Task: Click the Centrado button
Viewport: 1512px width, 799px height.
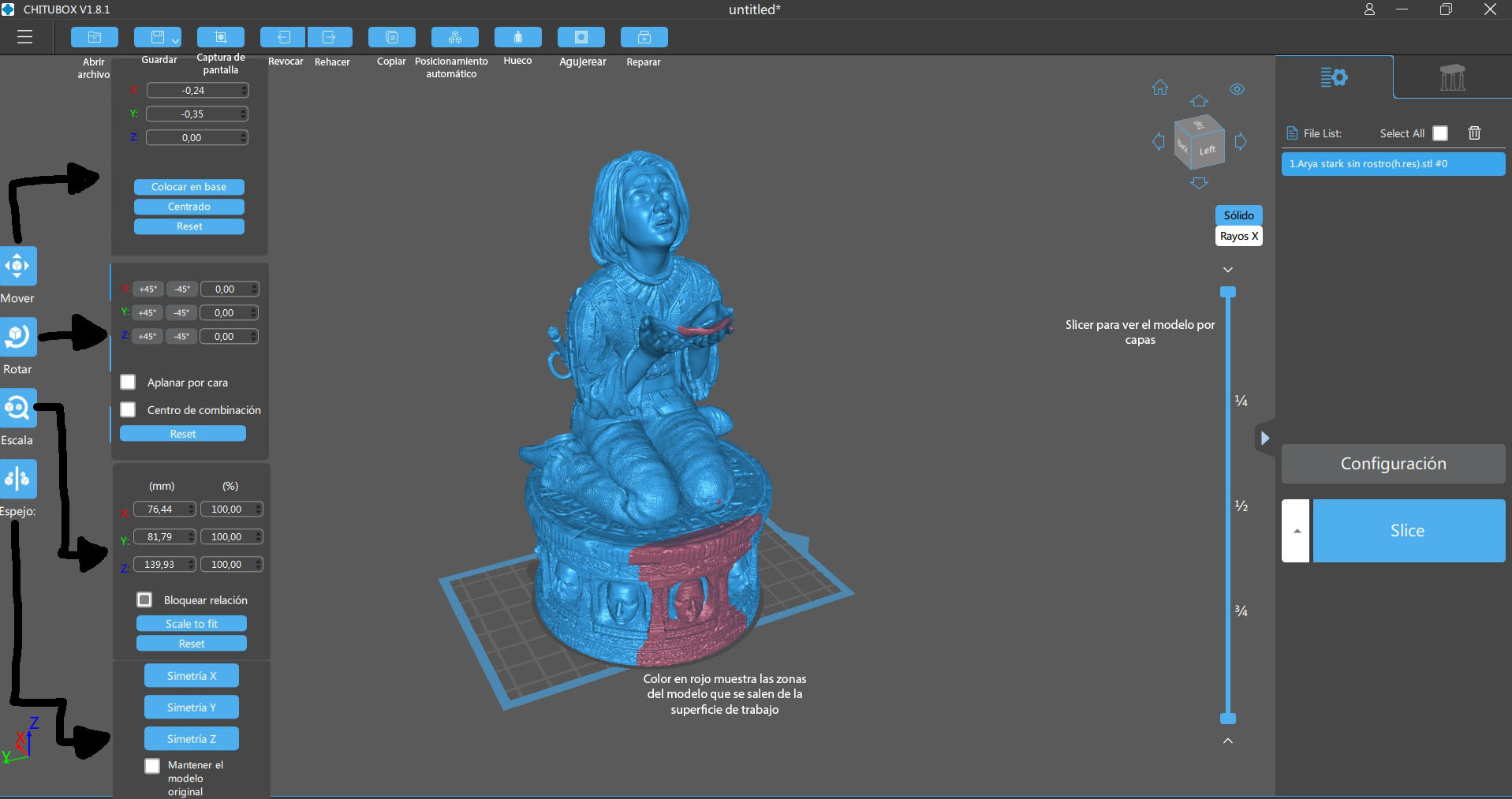Action: [189, 207]
